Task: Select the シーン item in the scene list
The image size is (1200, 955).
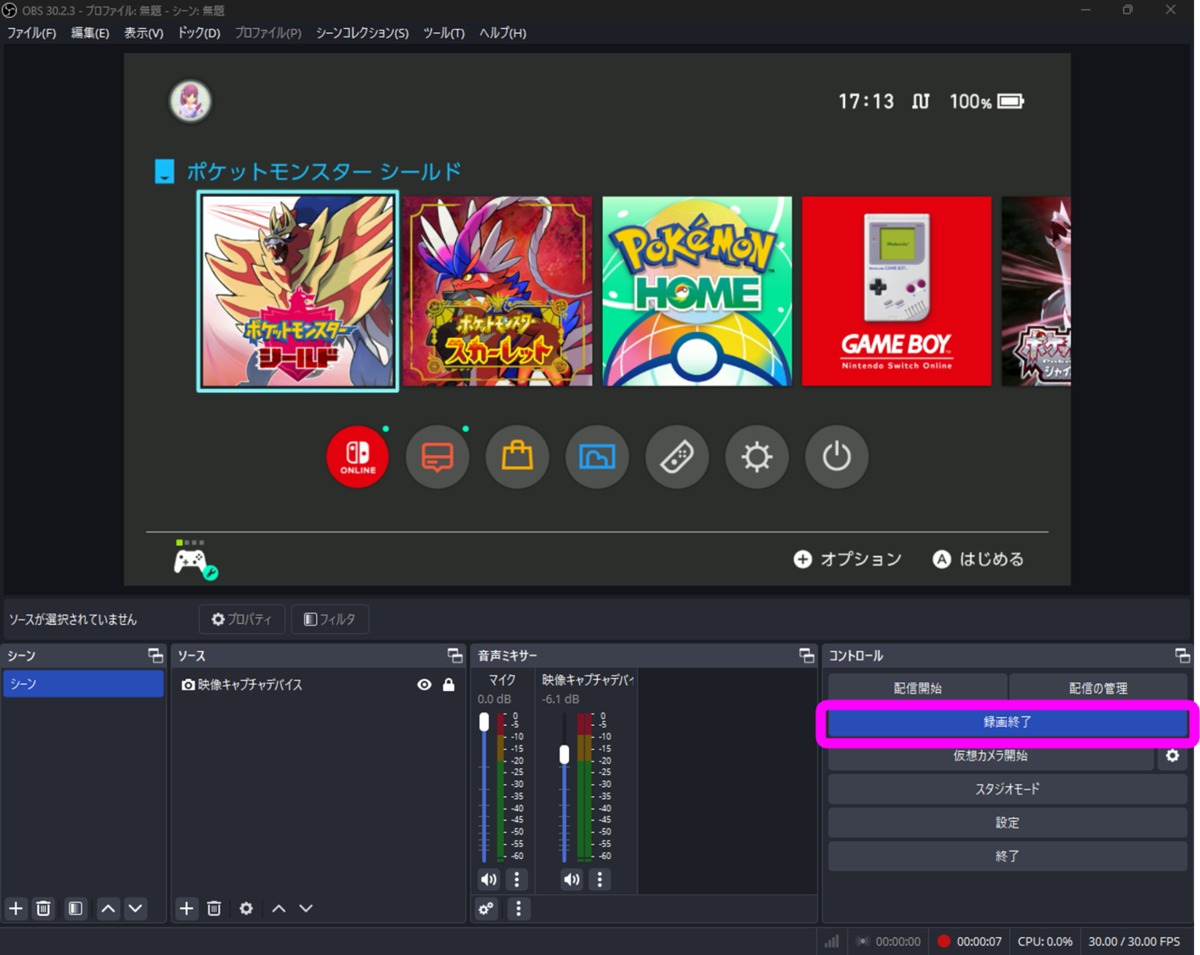Action: click(x=83, y=684)
